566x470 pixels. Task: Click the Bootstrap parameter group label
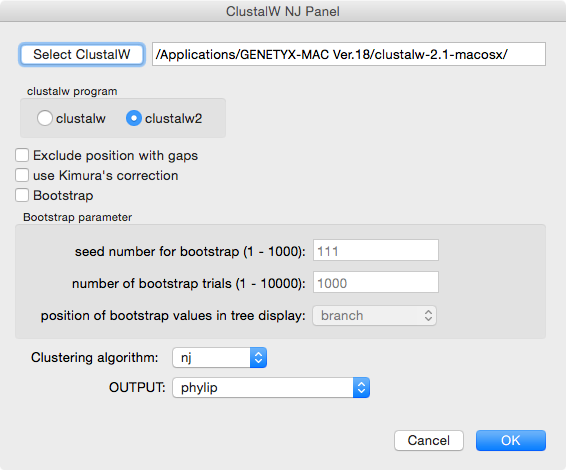coord(78,217)
